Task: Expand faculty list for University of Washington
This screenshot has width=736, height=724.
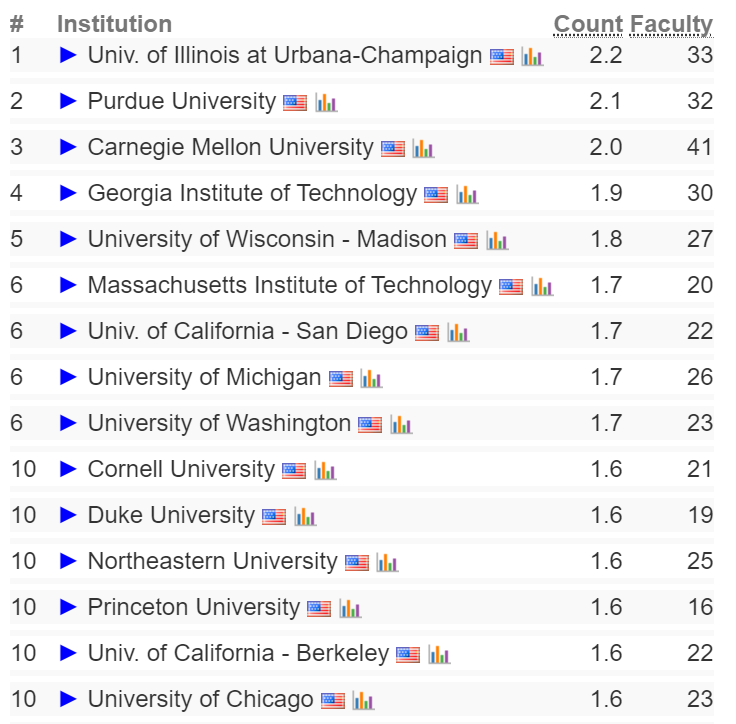Action: pyautogui.click(x=69, y=423)
